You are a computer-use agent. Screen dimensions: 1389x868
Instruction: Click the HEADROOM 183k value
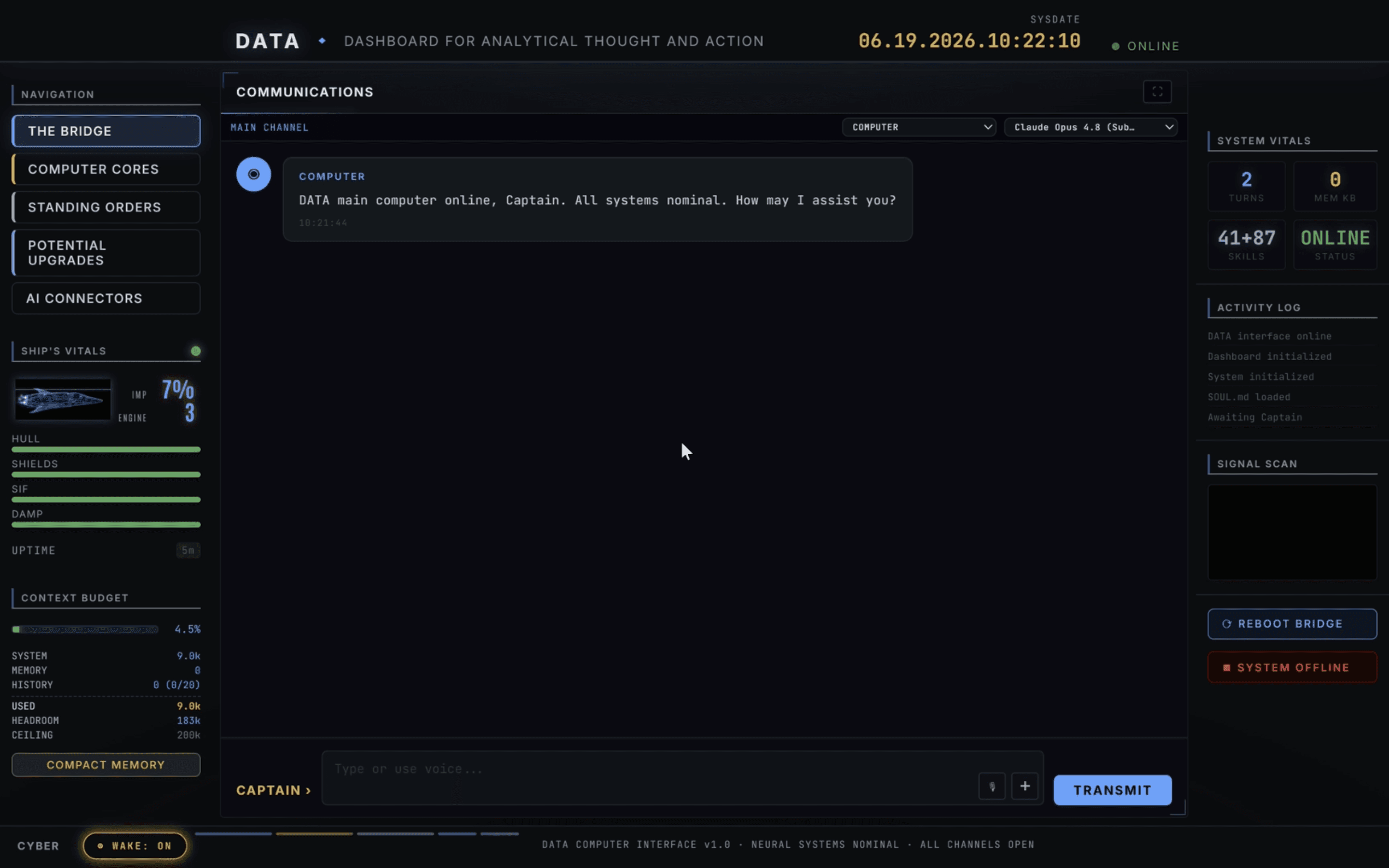tap(188, 720)
